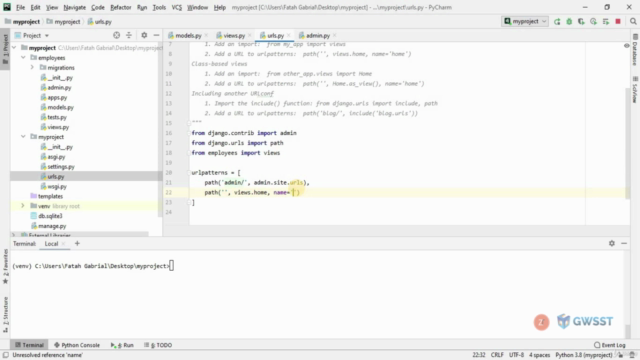
Task: Open the VCS menu
Action: tap(176, 7)
